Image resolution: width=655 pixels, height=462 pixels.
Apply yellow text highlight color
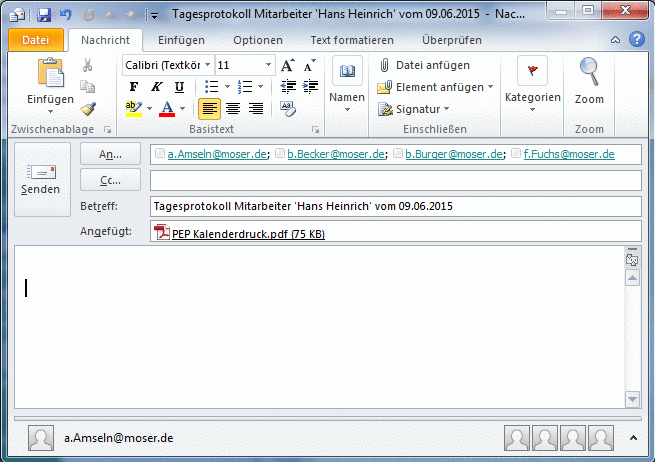134,109
